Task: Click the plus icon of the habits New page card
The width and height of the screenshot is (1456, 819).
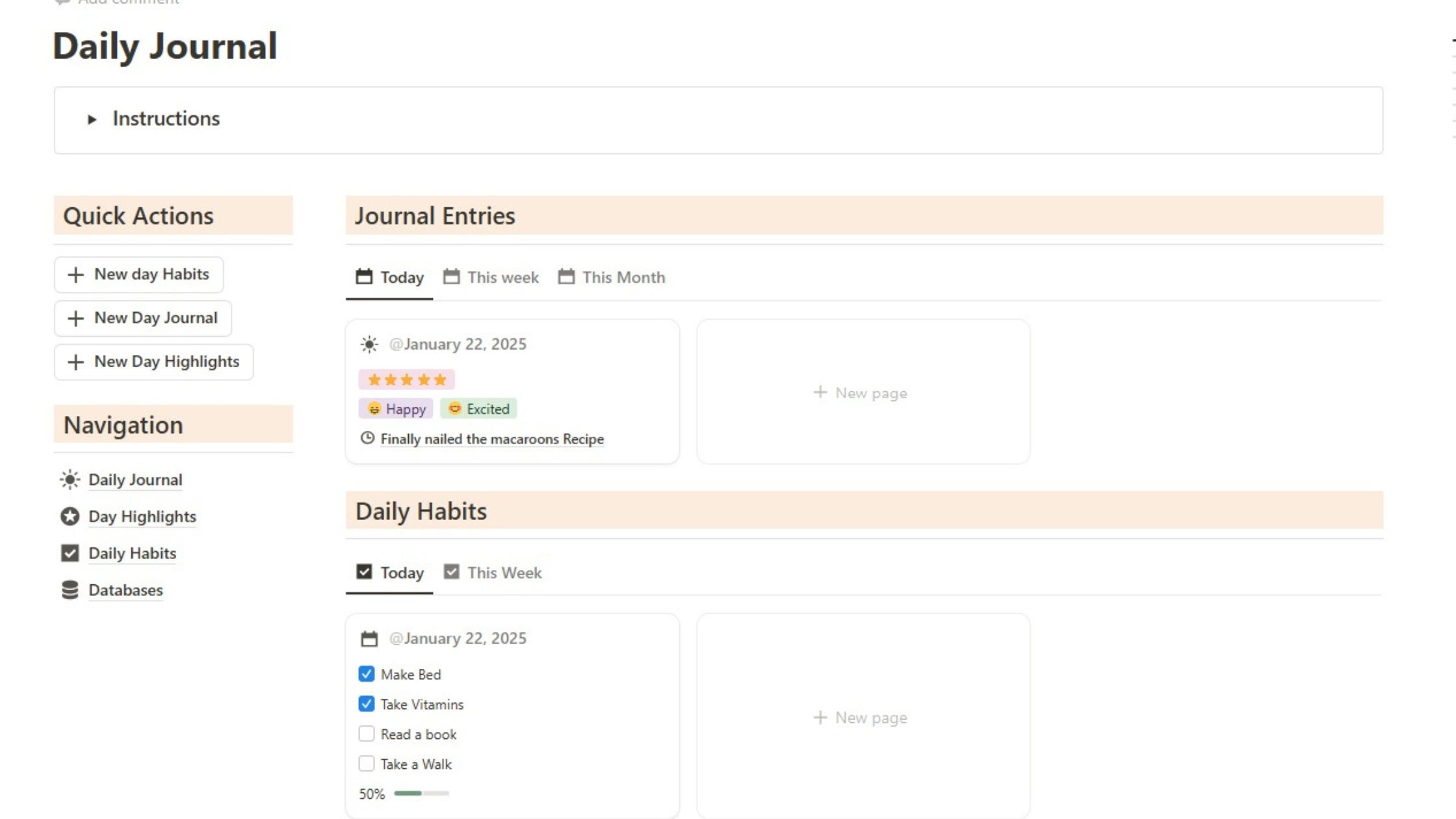Action: point(820,718)
